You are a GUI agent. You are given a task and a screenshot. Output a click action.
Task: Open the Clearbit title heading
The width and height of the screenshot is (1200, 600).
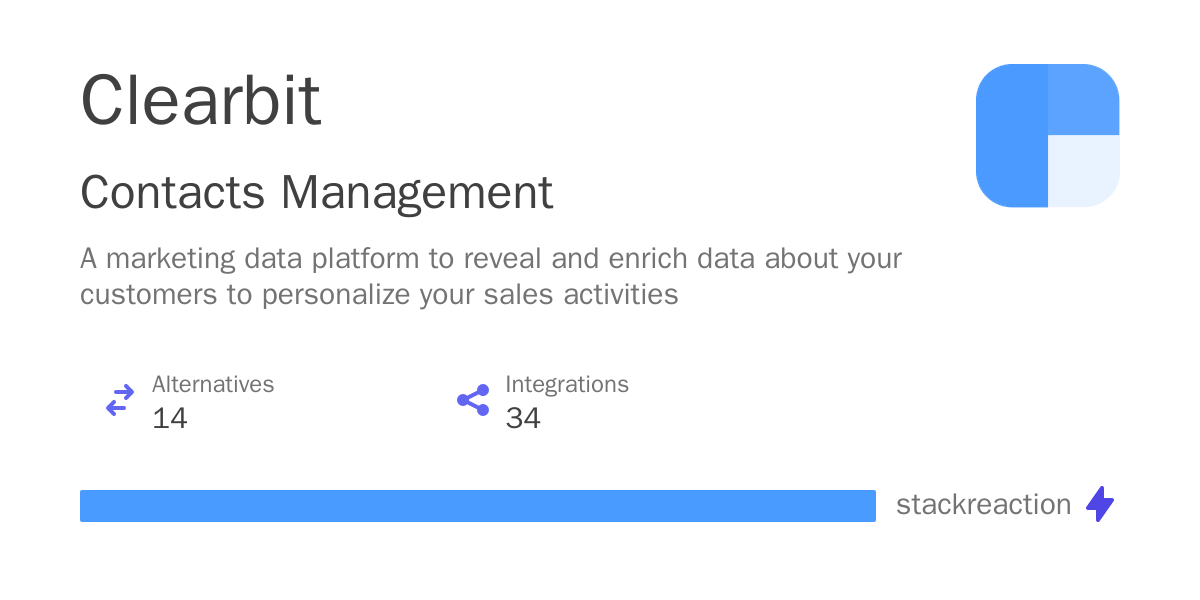coord(200,100)
